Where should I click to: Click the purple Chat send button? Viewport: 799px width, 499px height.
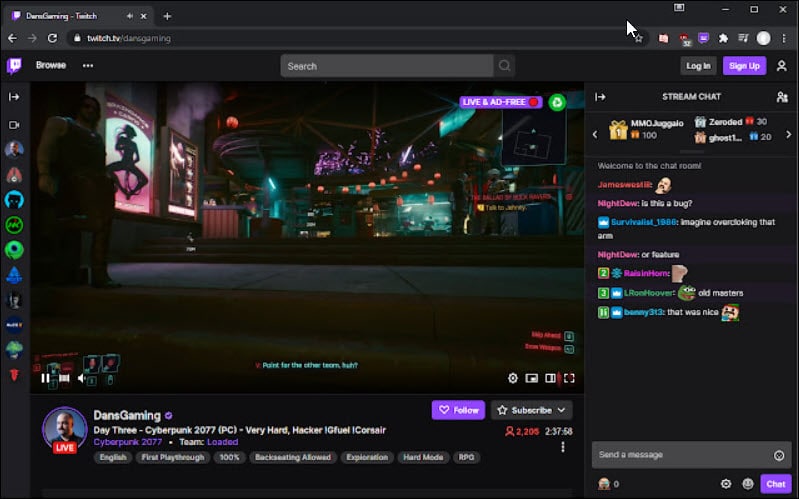(x=776, y=484)
